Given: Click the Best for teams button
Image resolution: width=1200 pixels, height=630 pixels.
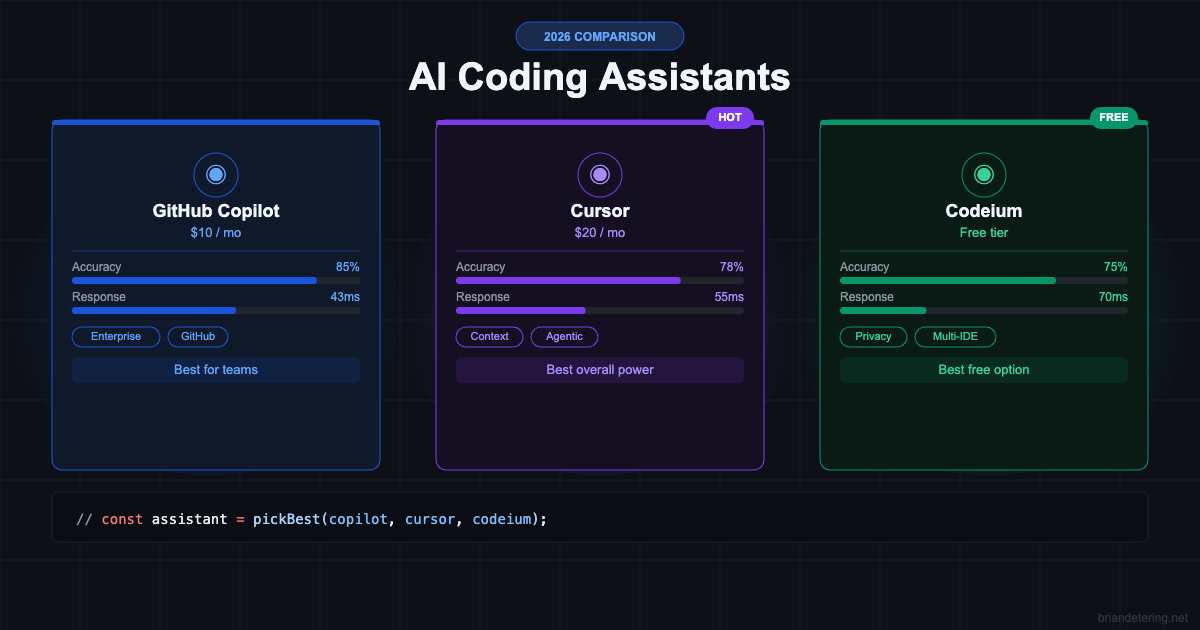Looking at the screenshot, I should [216, 370].
